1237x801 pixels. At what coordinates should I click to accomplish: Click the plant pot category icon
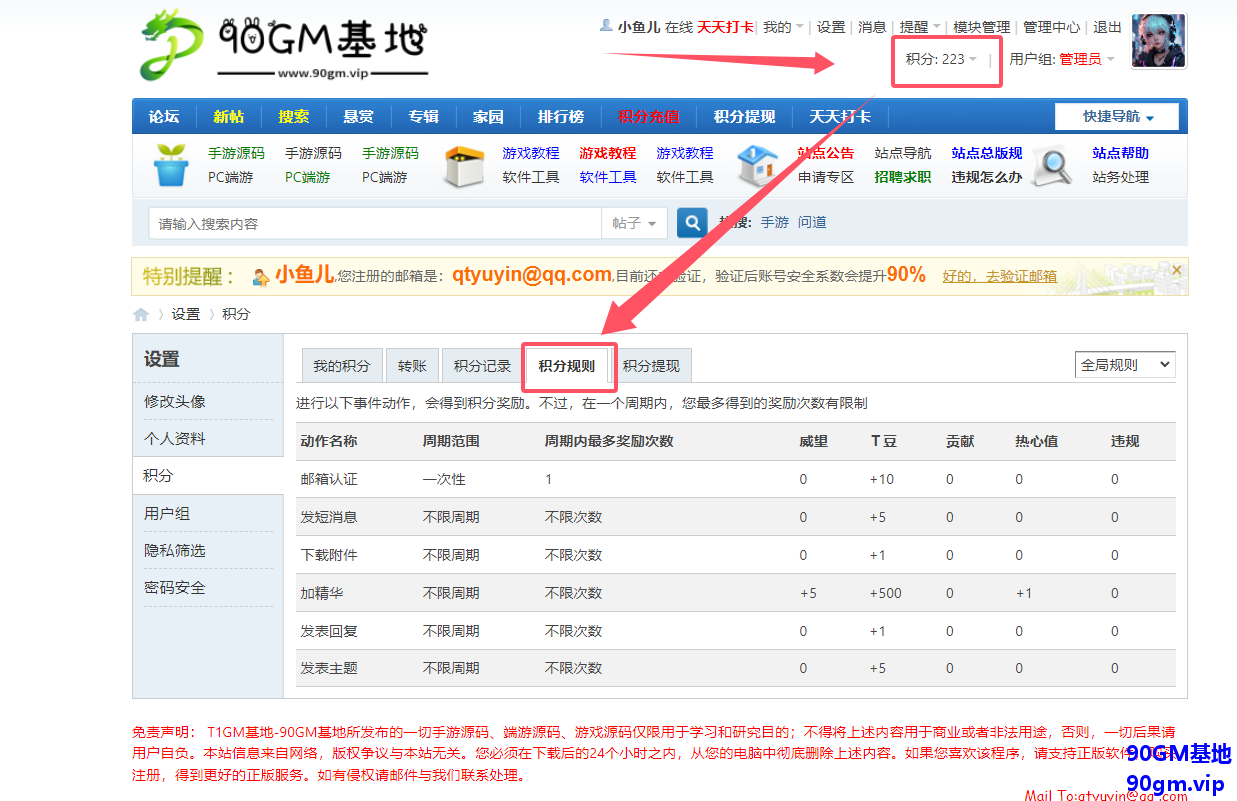coord(171,165)
